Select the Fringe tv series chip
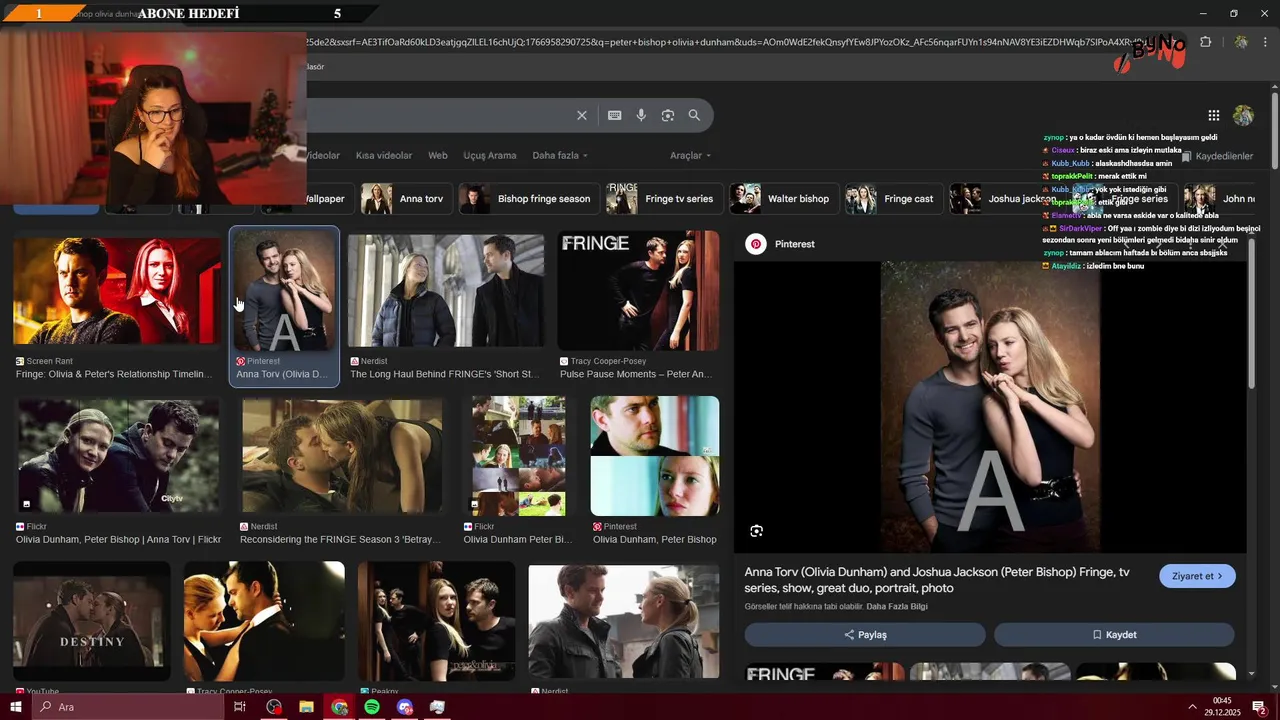 click(663, 199)
